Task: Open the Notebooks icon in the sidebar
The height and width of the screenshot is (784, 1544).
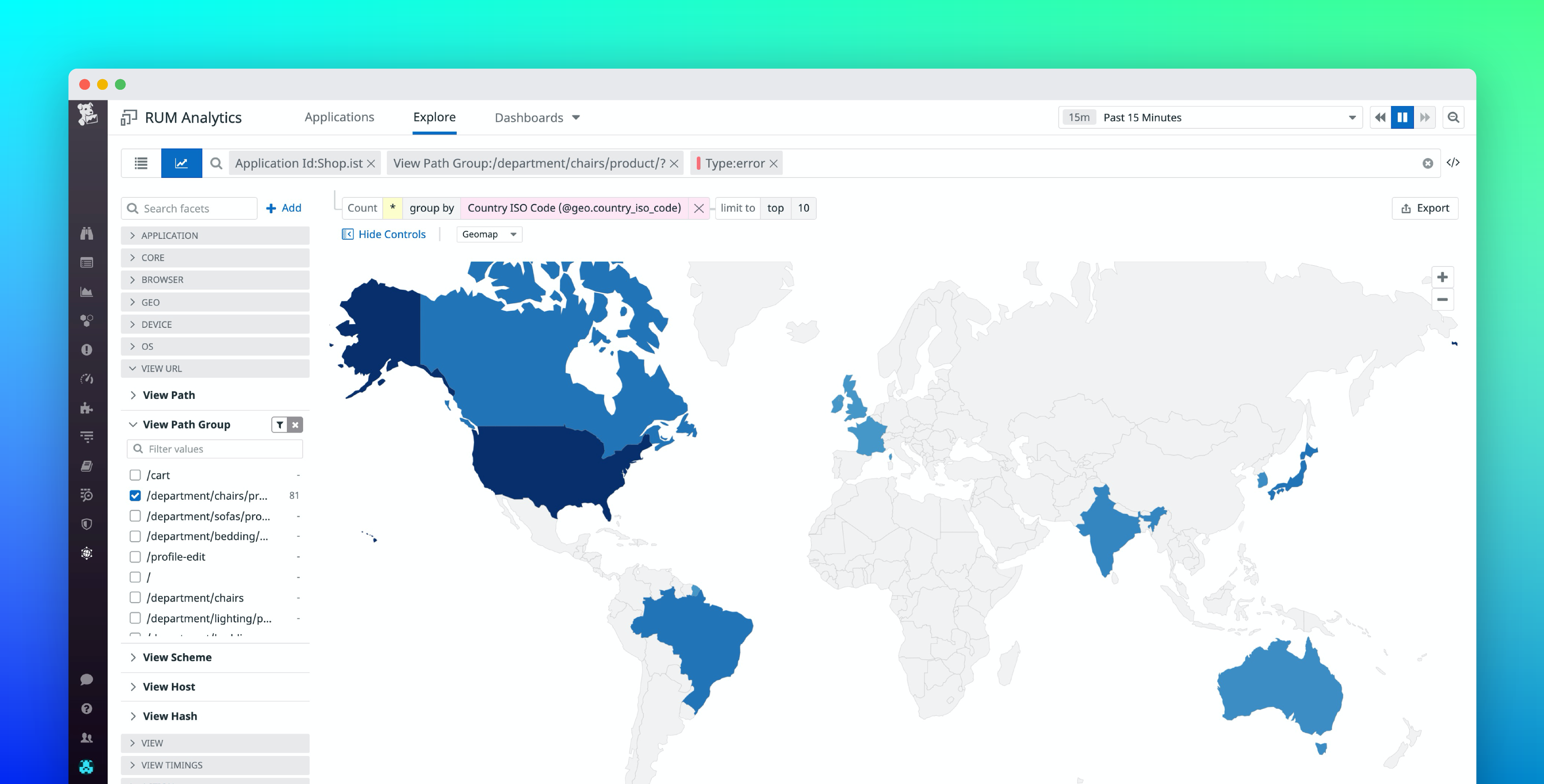Action: click(87, 465)
